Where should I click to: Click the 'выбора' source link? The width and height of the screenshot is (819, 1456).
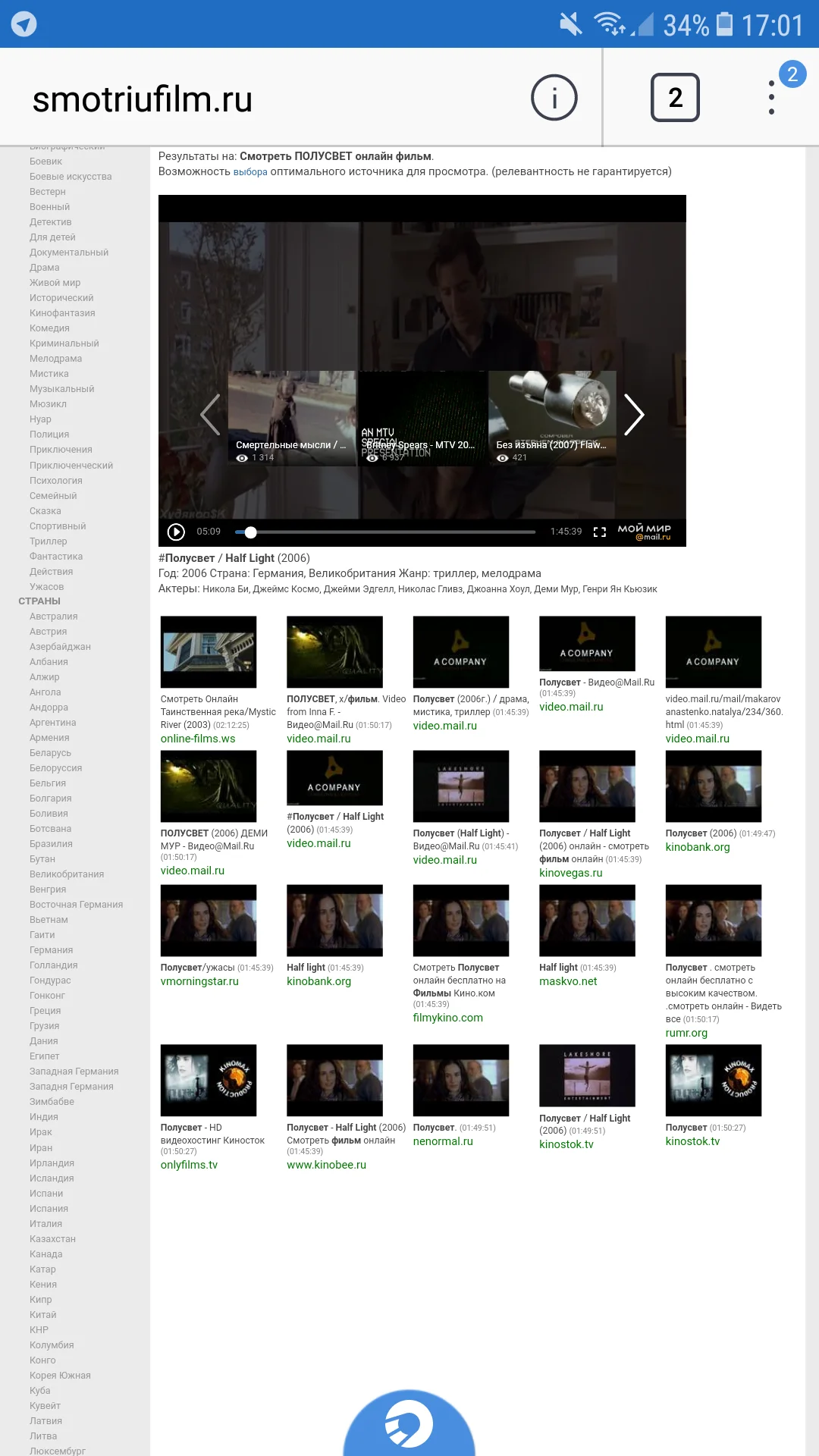(250, 172)
